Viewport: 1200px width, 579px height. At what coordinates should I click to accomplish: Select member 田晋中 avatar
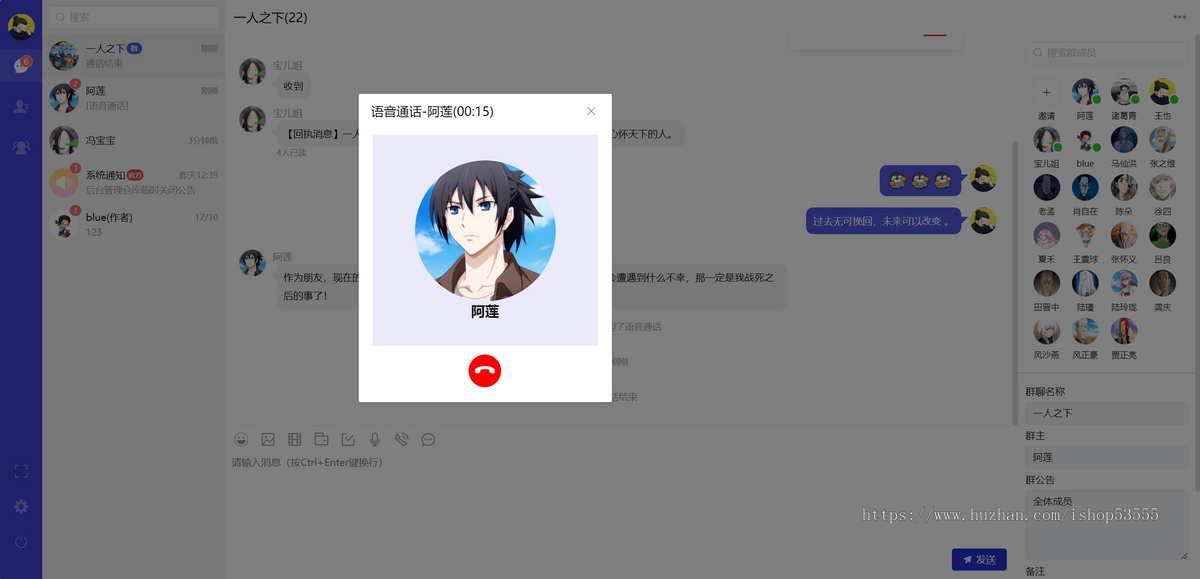tap(1046, 283)
